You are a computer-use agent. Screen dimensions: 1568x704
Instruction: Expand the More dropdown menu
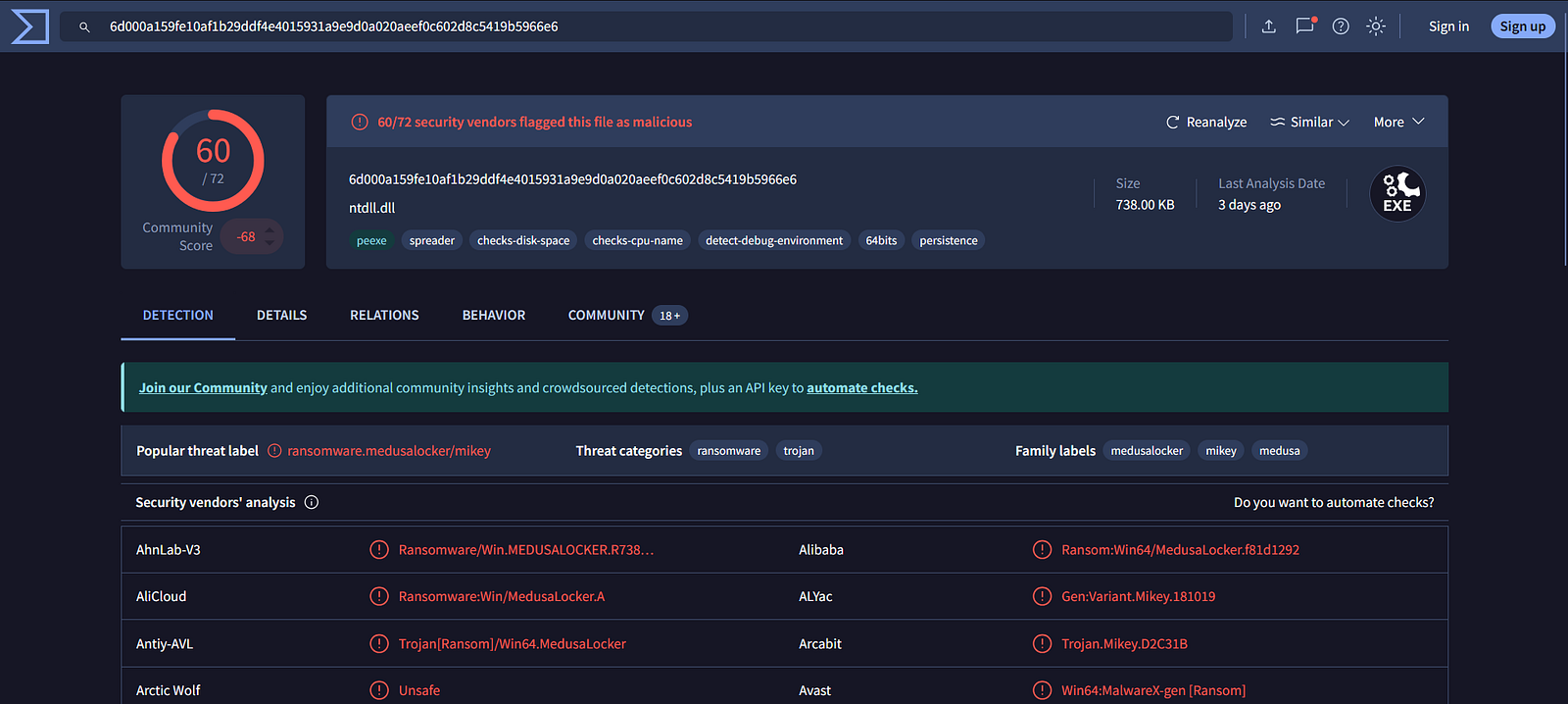1398,123
